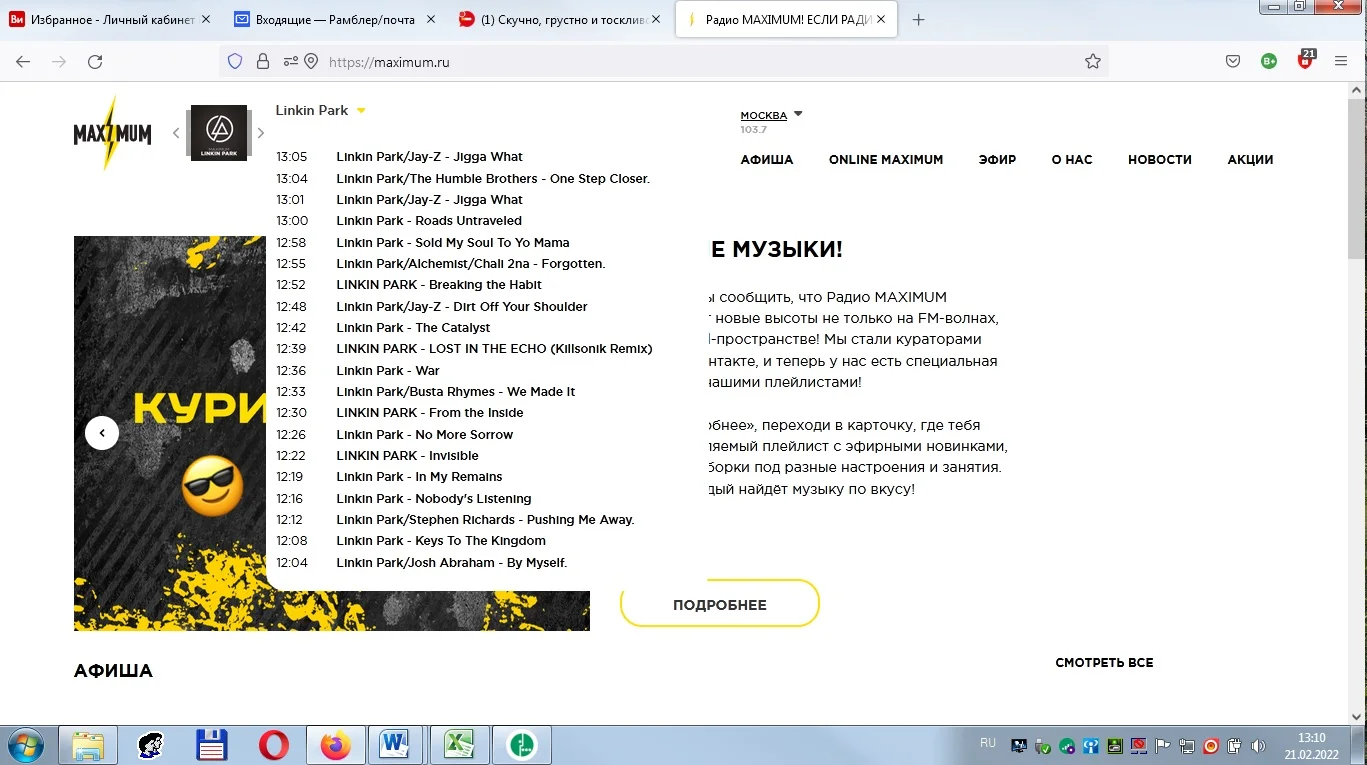Go back to the previous page
1367x765 pixels.
coord(23,62)
